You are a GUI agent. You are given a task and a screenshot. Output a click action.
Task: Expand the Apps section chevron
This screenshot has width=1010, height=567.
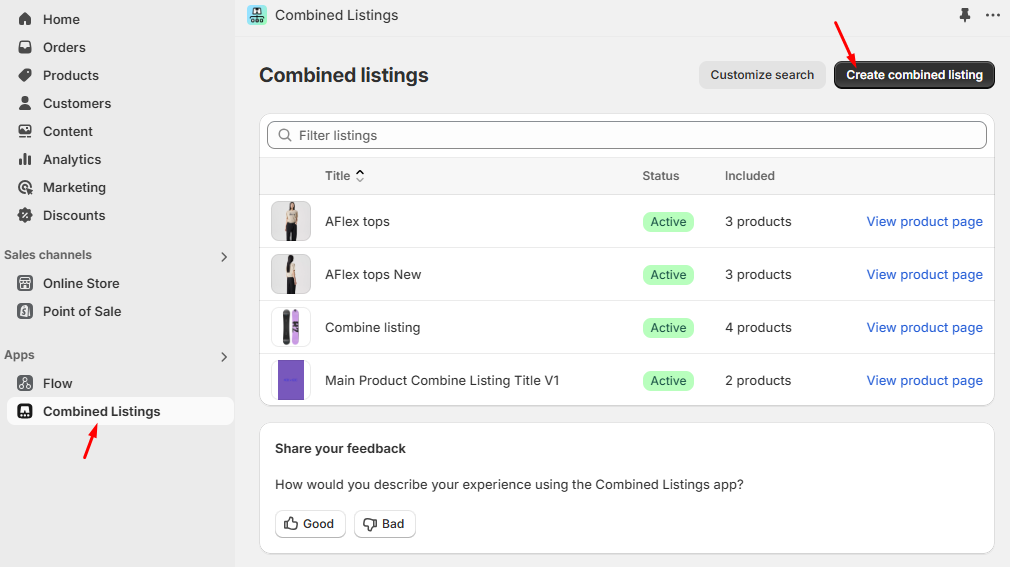(224, 357)
